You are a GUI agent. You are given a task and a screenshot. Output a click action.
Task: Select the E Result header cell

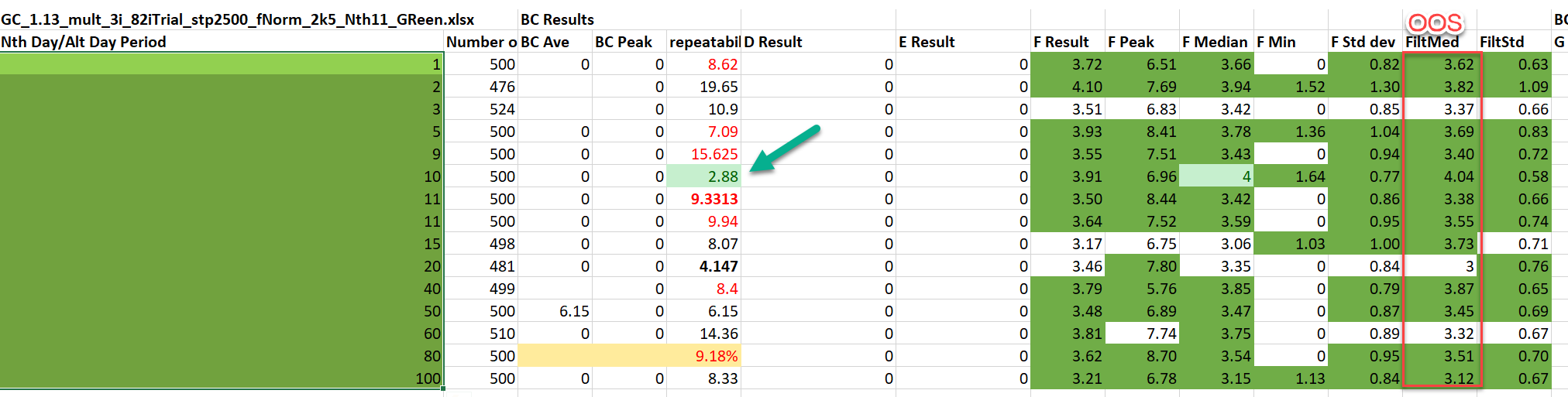click(x=927, y=42)
